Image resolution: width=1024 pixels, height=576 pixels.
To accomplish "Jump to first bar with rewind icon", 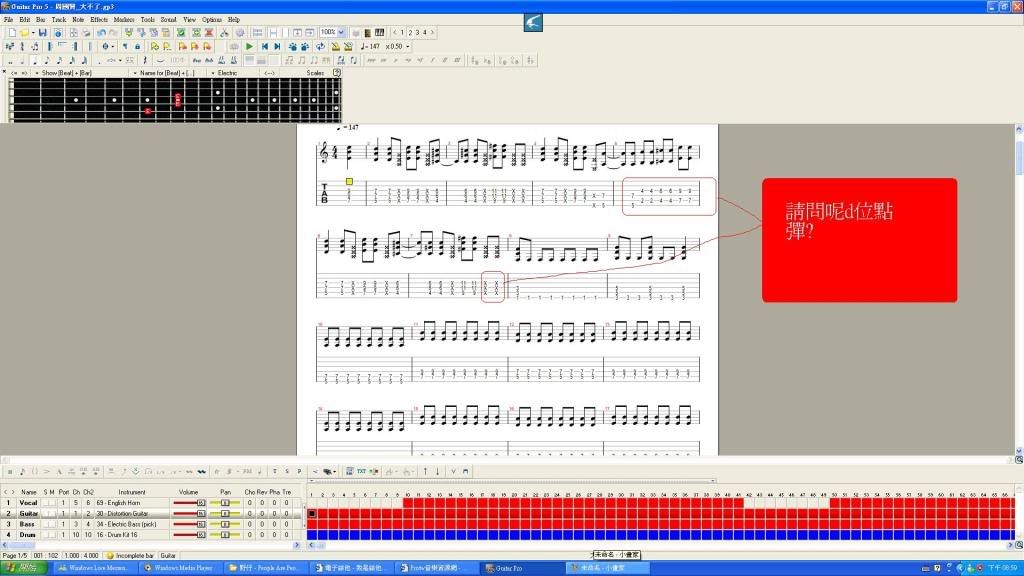I will pyautogui.click(x=265, y=46).
